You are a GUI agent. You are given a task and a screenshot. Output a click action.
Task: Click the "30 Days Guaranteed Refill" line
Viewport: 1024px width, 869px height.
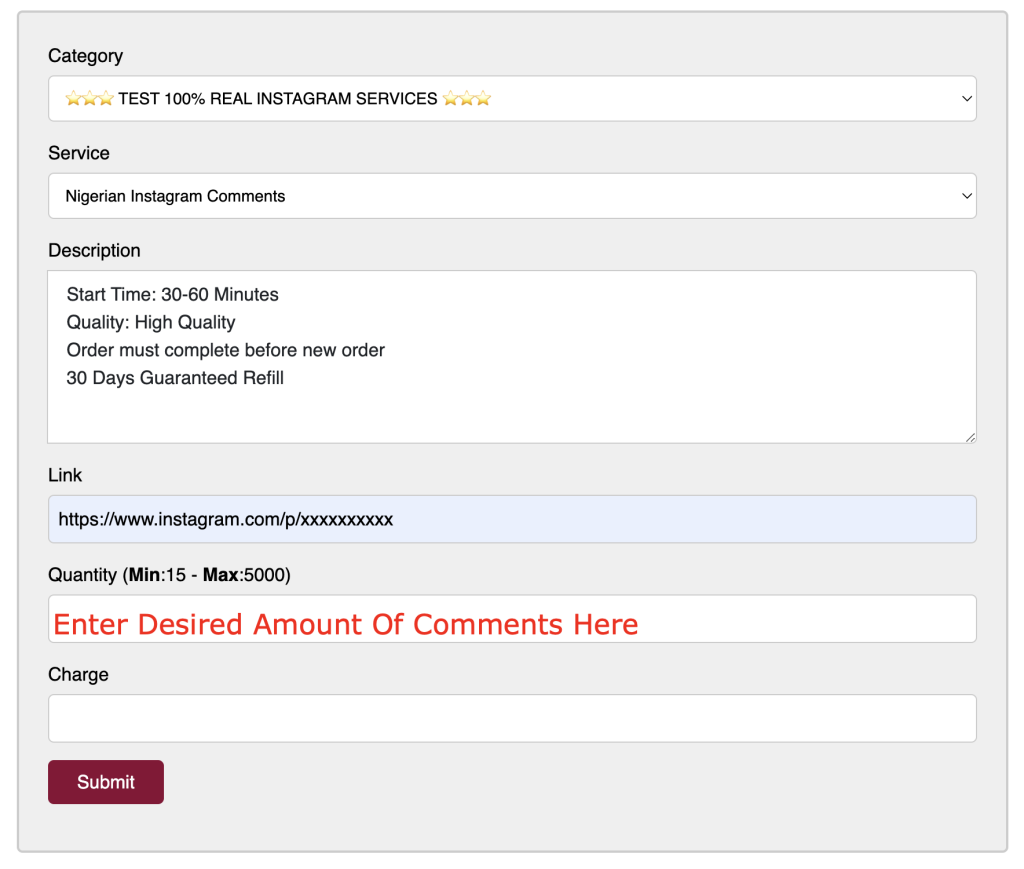(x=175, y=378)
